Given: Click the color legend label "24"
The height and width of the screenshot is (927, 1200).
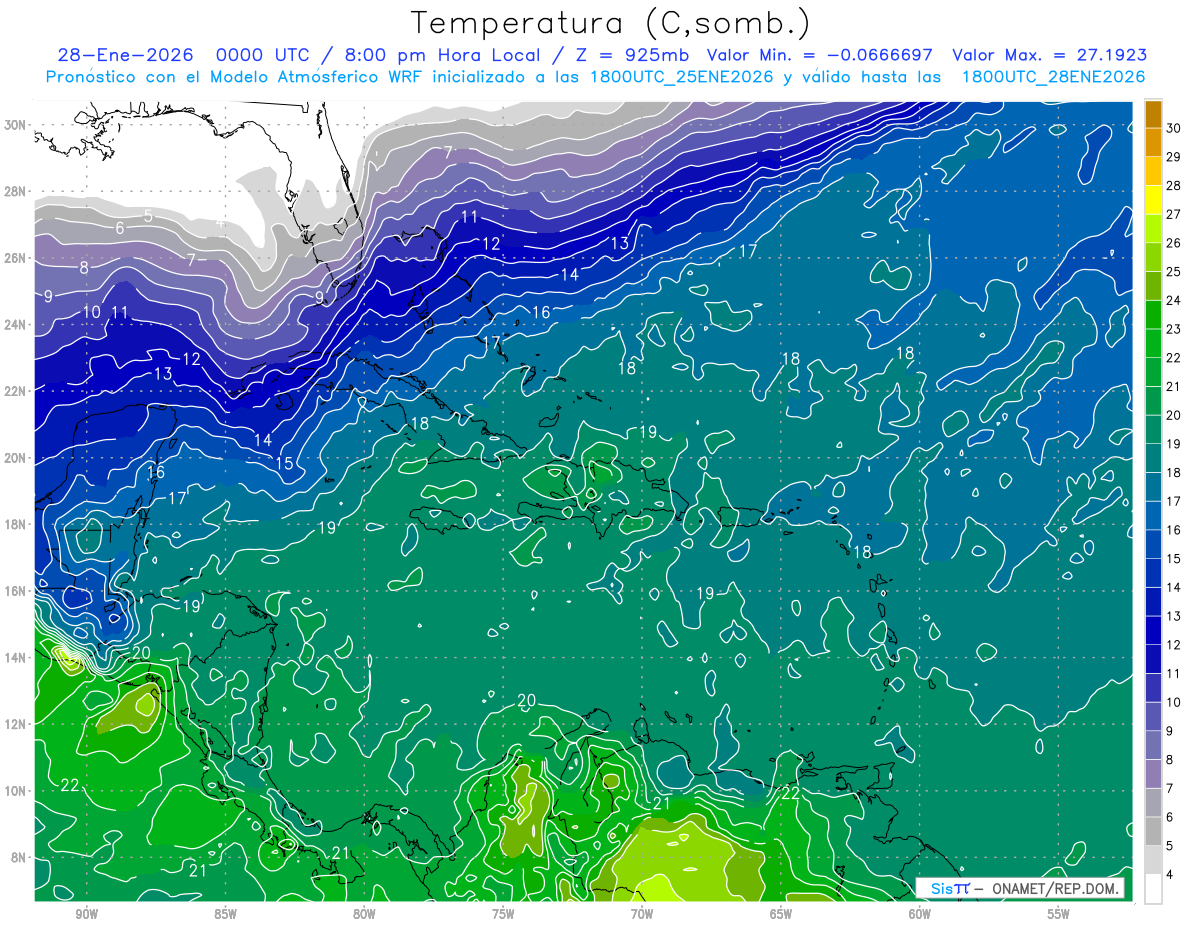Looking at the screenshot, I should pos(1174,300).
